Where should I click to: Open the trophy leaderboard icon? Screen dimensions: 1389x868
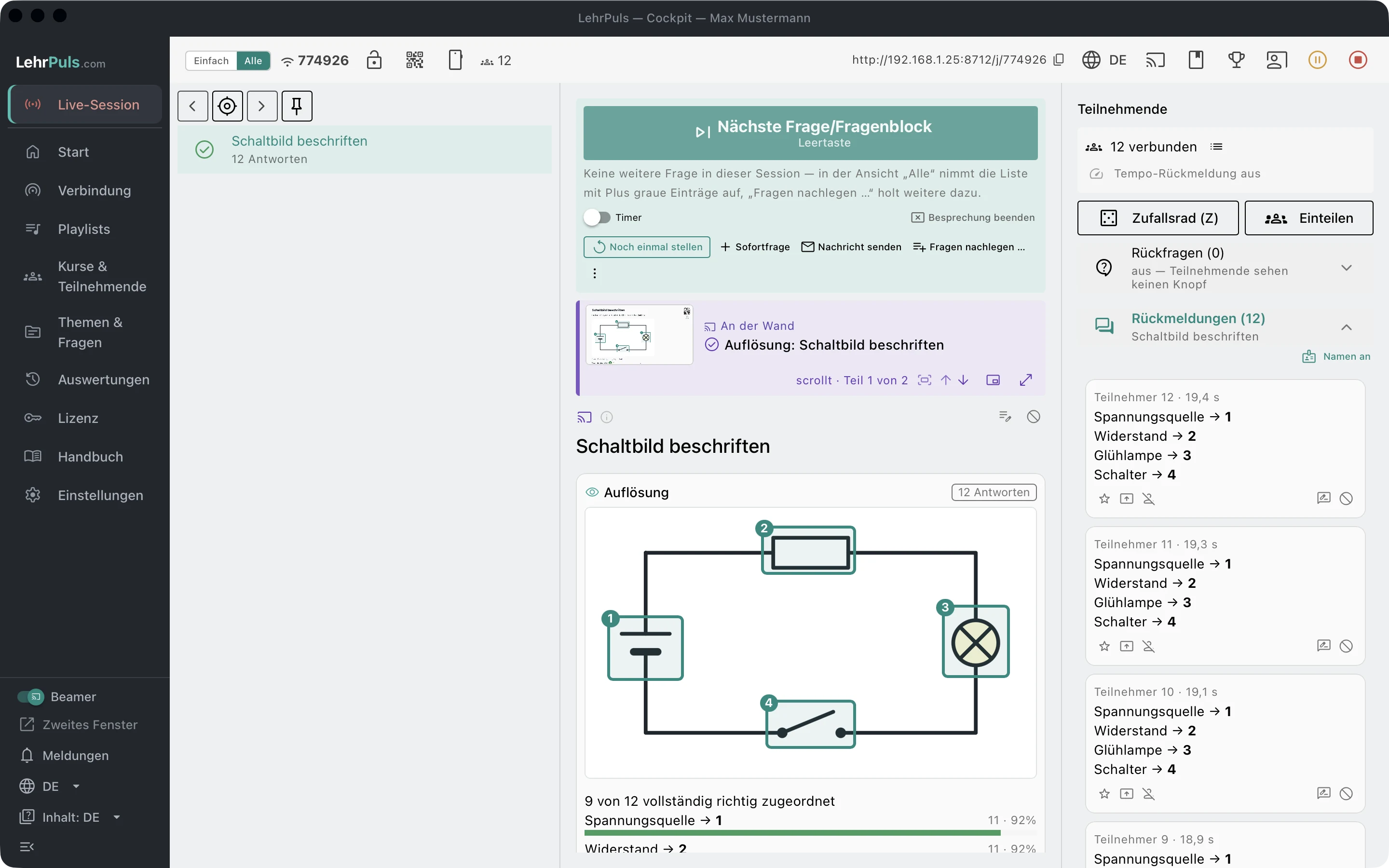pyautogui.click(x=1236, y=60)
